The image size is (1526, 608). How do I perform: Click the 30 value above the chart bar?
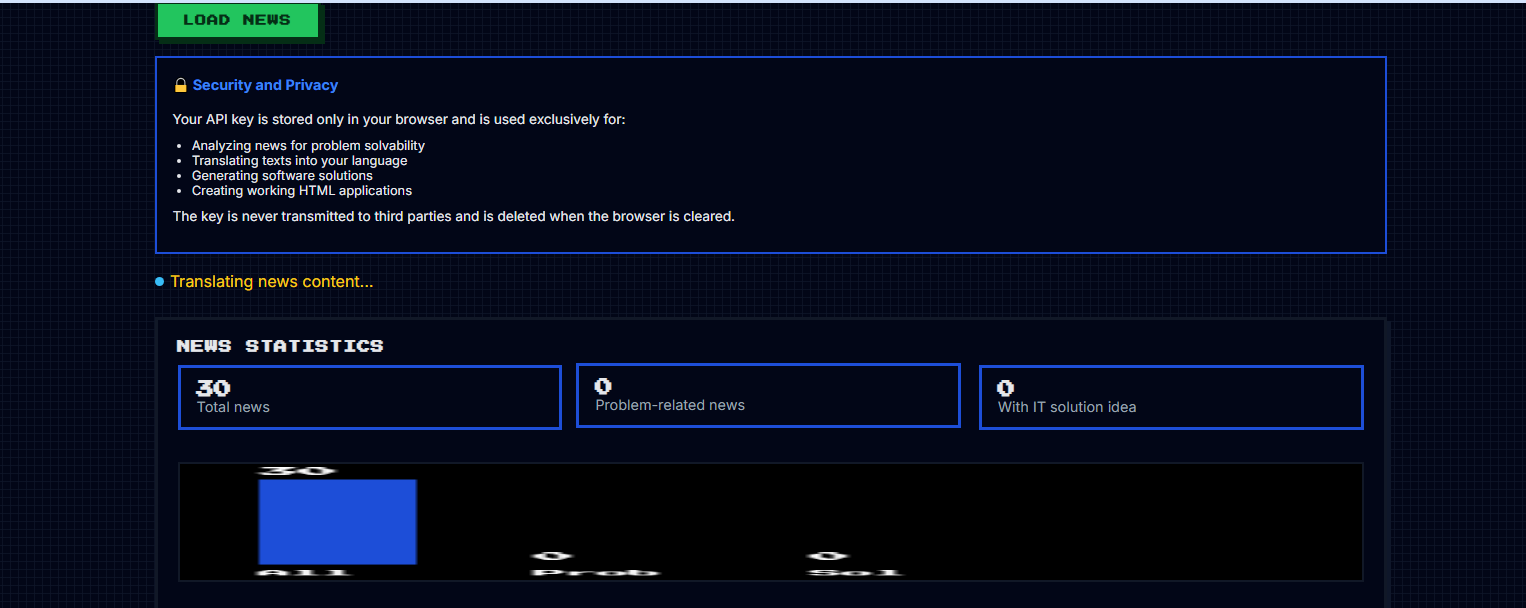point(297,471)
